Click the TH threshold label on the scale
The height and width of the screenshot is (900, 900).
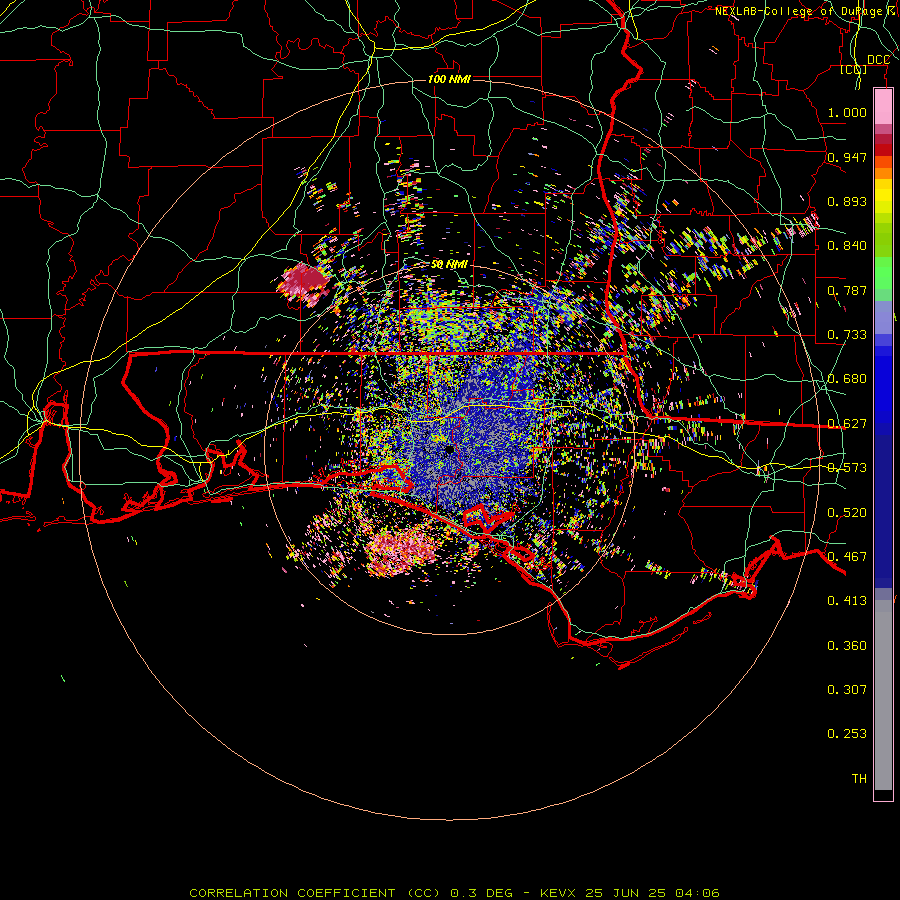(859, 779)
